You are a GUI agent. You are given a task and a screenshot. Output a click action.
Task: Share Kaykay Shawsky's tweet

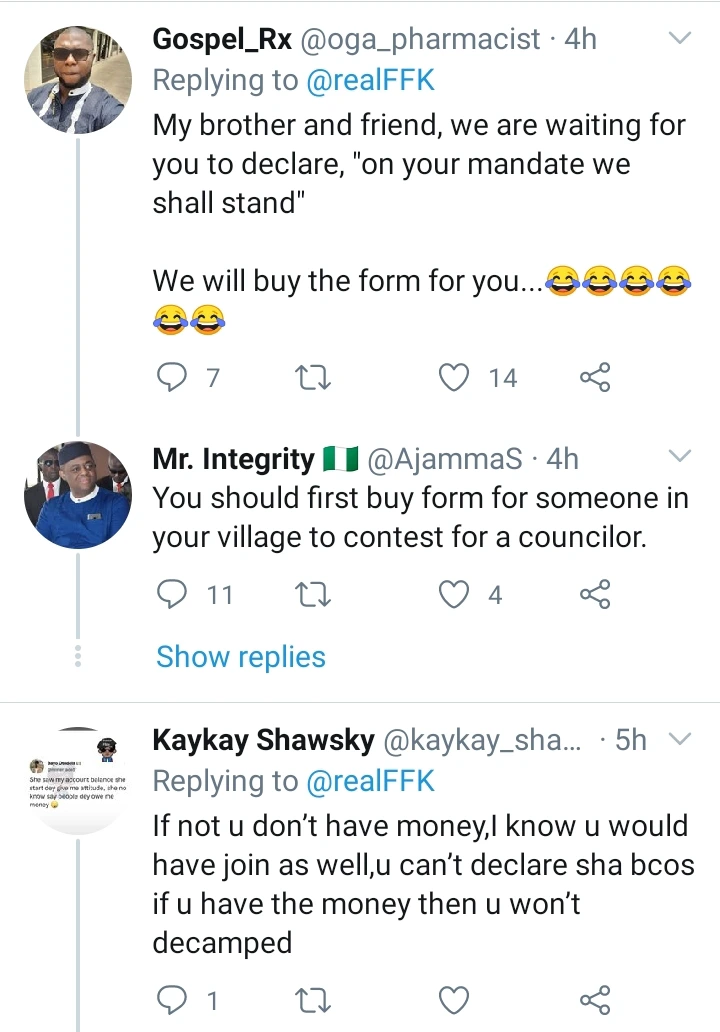point(595,999)
